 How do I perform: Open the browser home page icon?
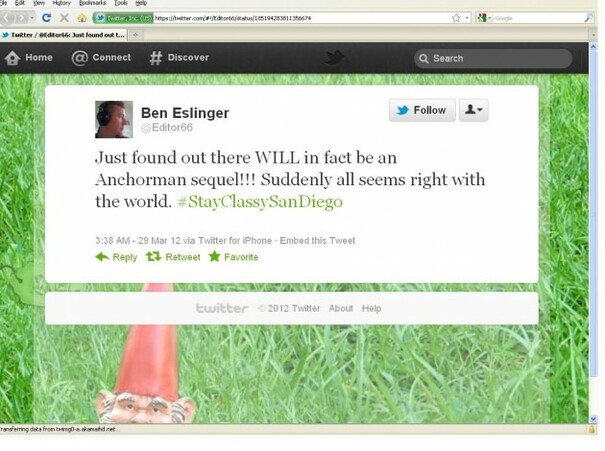[81, 18]
